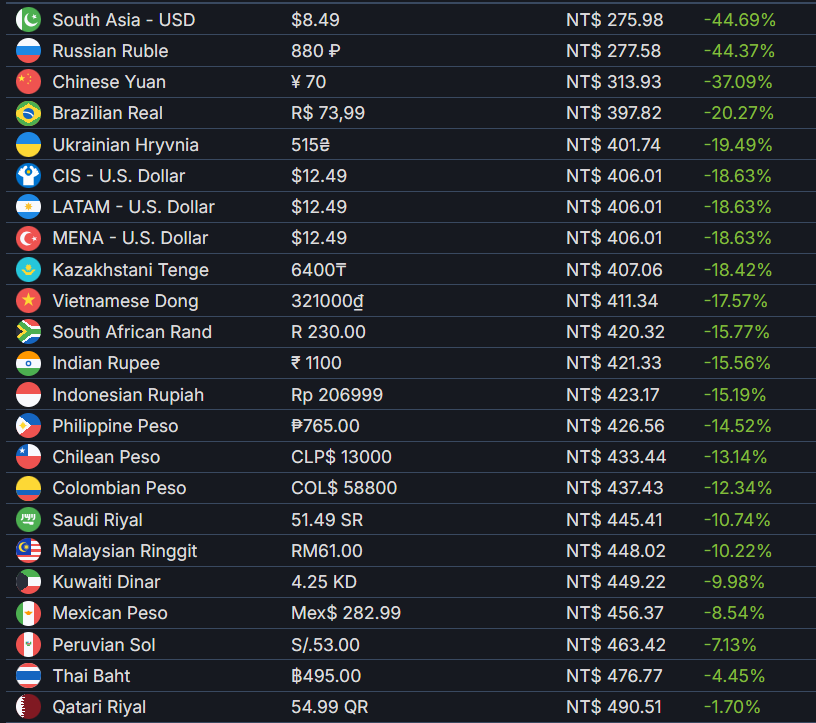Image resolution: width=816 pixels, height=723 pixels.
Task: Click the -44.69% difference for South Asia
Action: [x=740, y=20]
